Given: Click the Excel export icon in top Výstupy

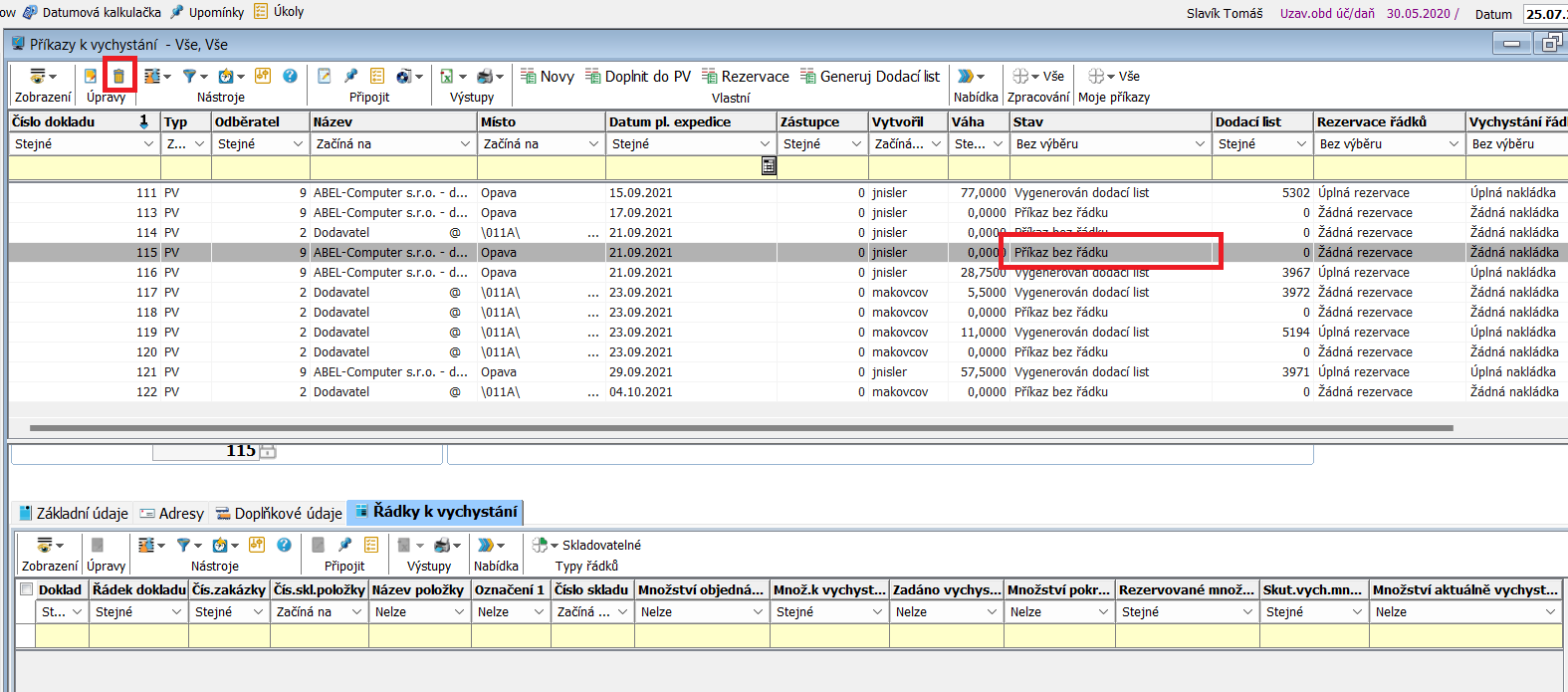Looking at the screenshot, I should click(447, 76).
